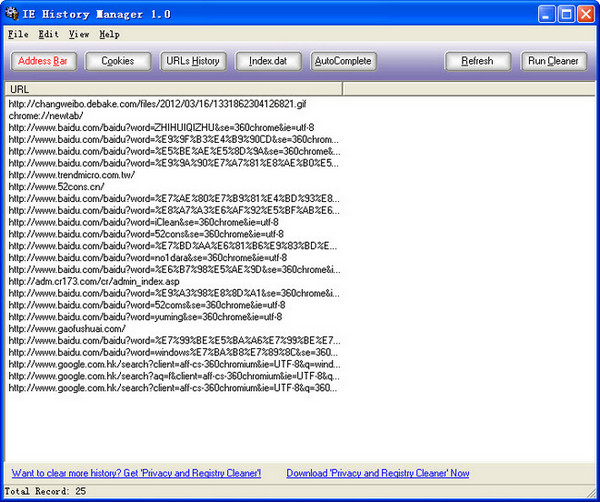Open 'Want to clear more history?' link
This screenshot has width=600, height=502.
[x=136, y=473]
